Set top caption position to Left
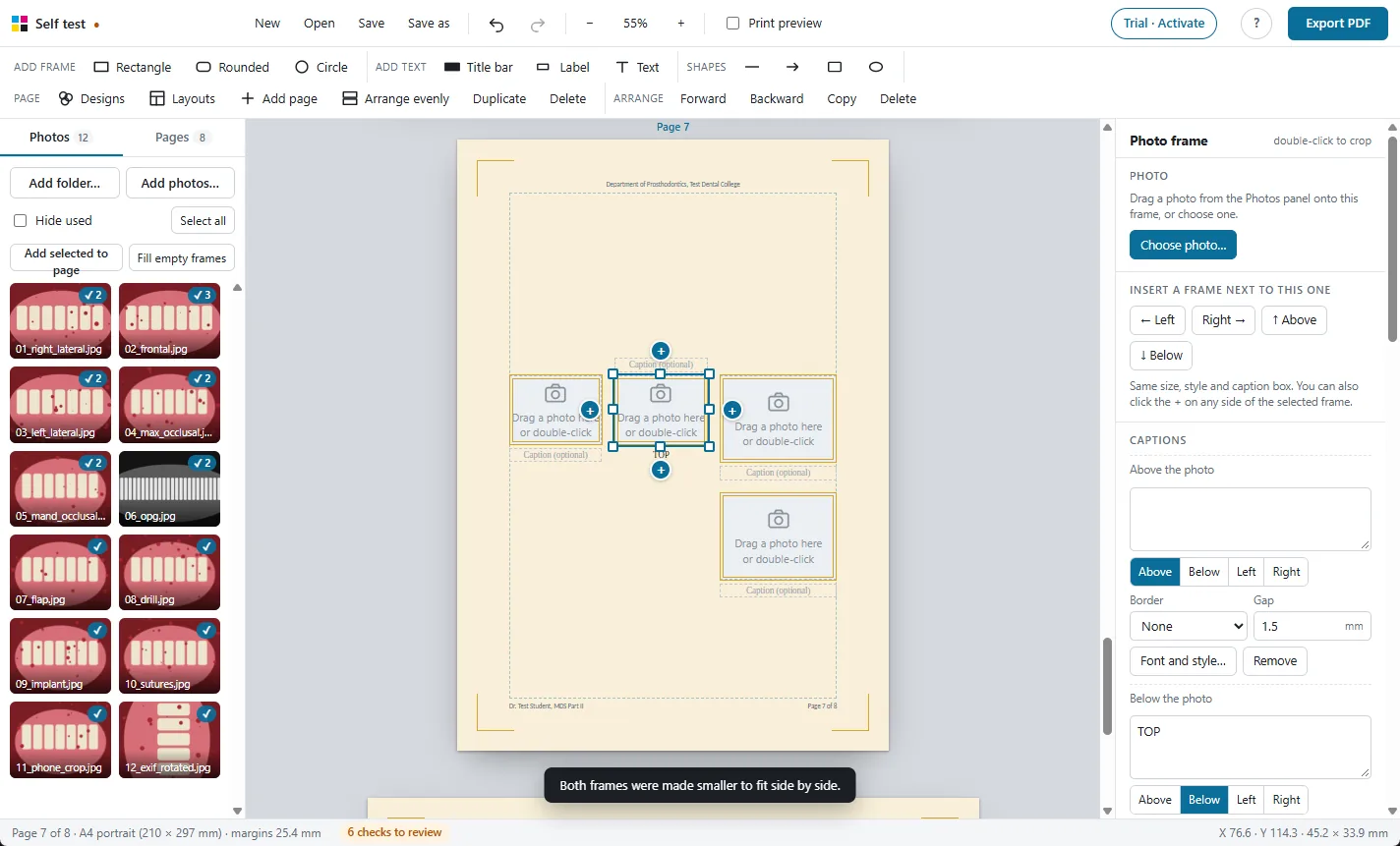Screen dimensions: 1400x846 tap(1246, 572)
